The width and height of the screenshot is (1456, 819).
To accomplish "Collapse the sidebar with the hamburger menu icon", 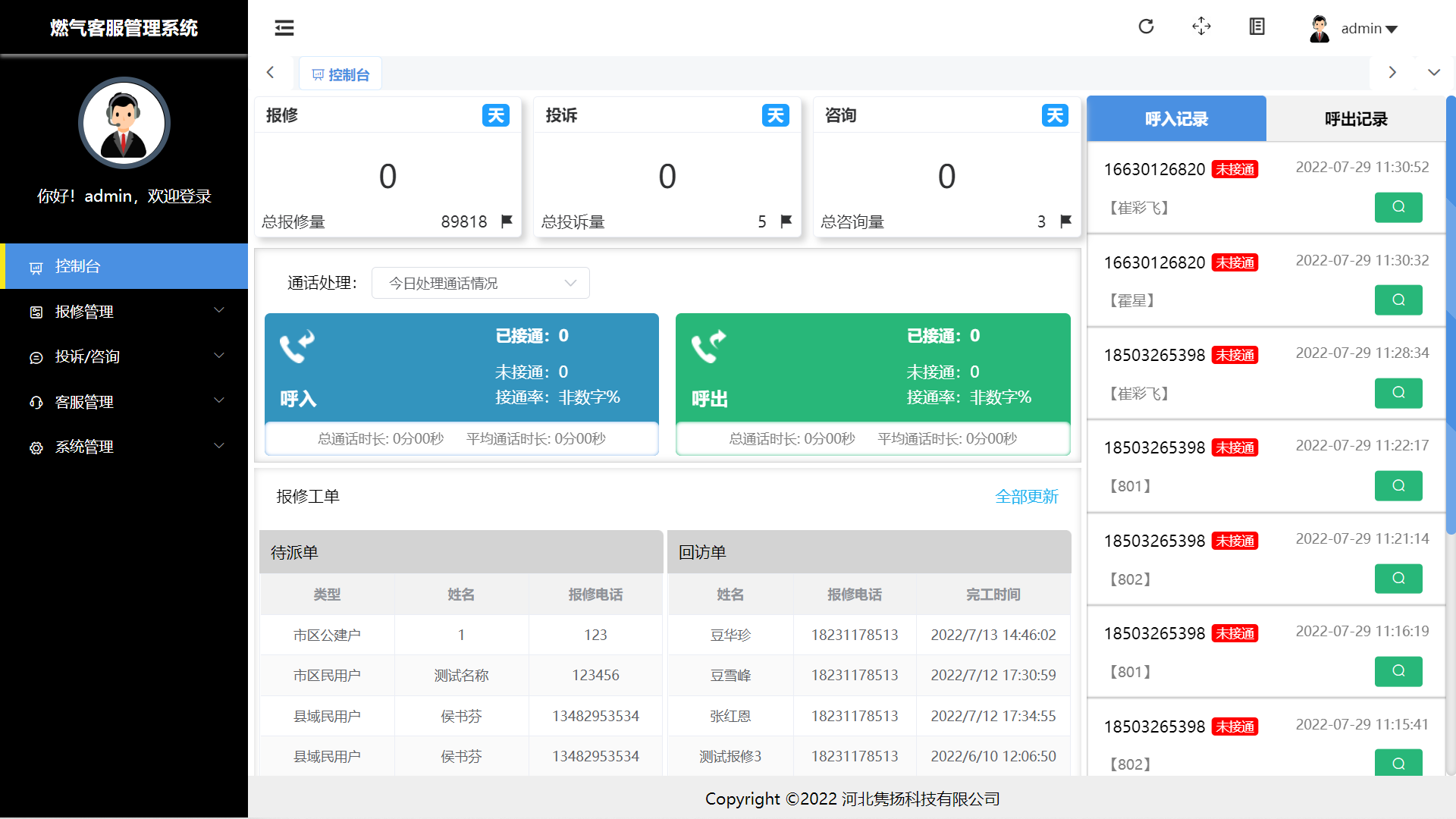I will [x=284, y=28].
